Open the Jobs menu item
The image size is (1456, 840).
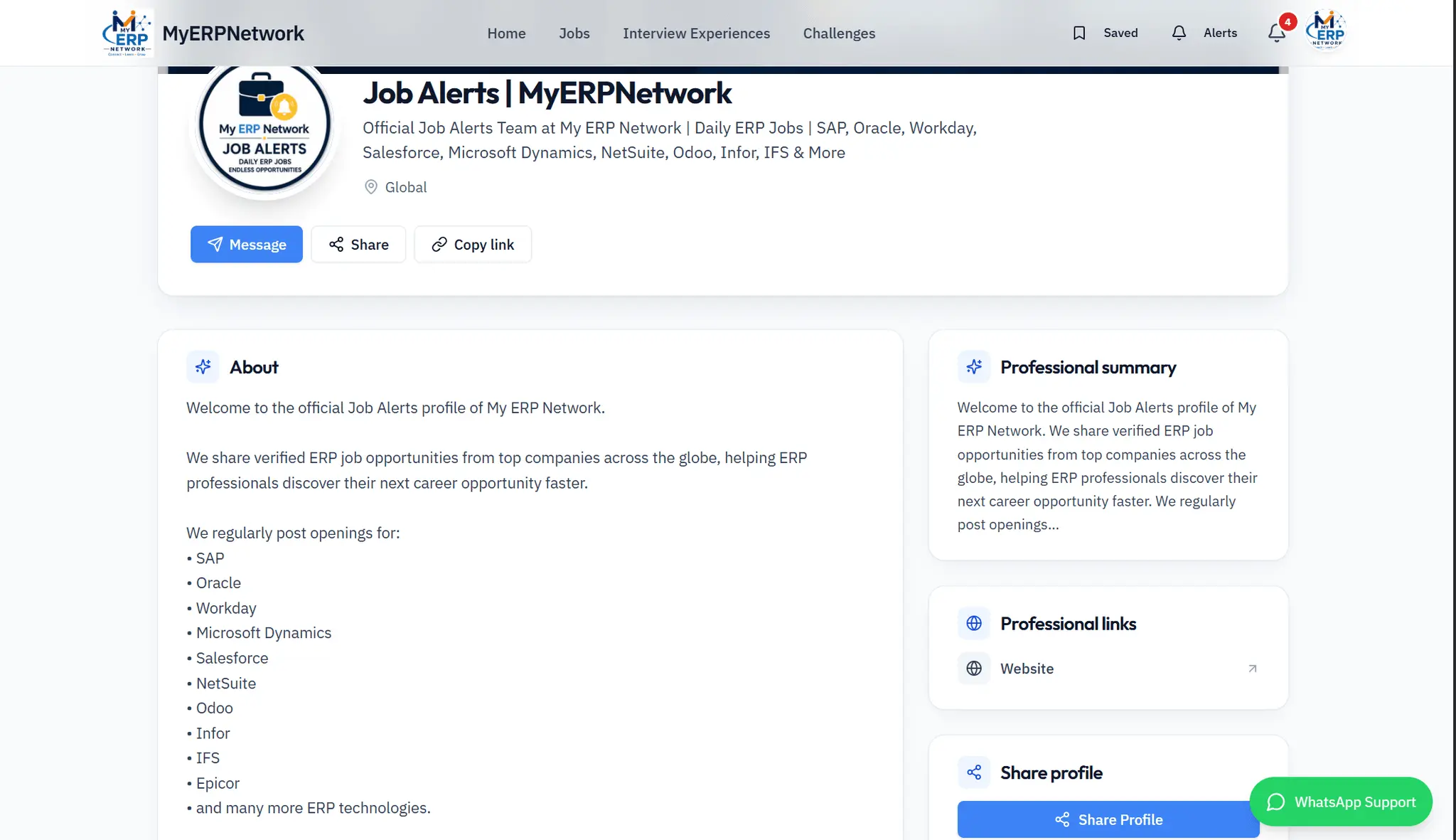click(x=574, y=33)
